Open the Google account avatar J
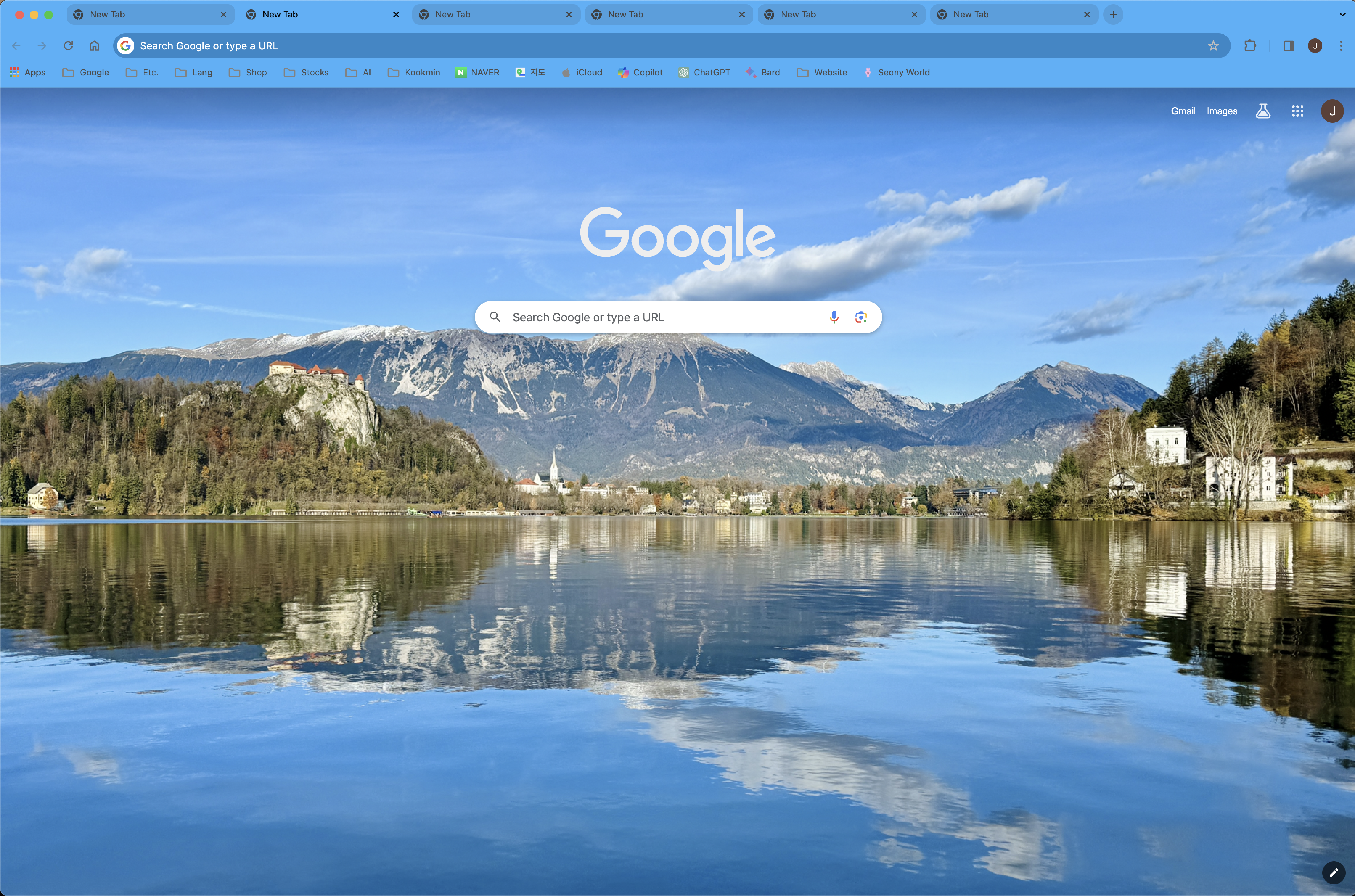The image size is (1355, 896). [x=1331, y=111]
